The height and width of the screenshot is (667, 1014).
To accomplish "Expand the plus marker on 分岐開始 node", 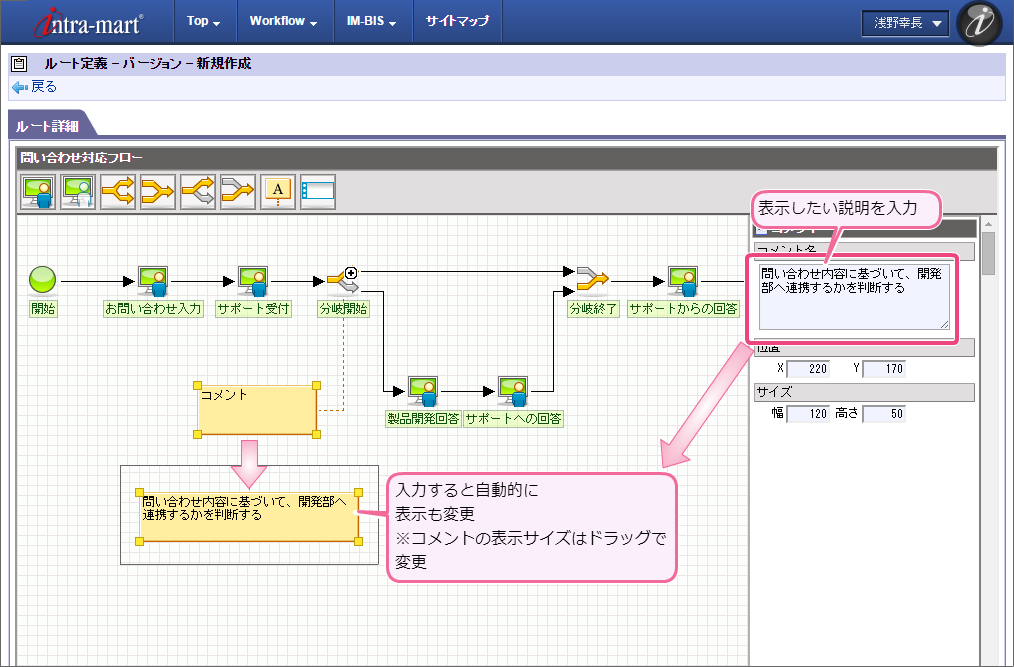I will 351,272.
